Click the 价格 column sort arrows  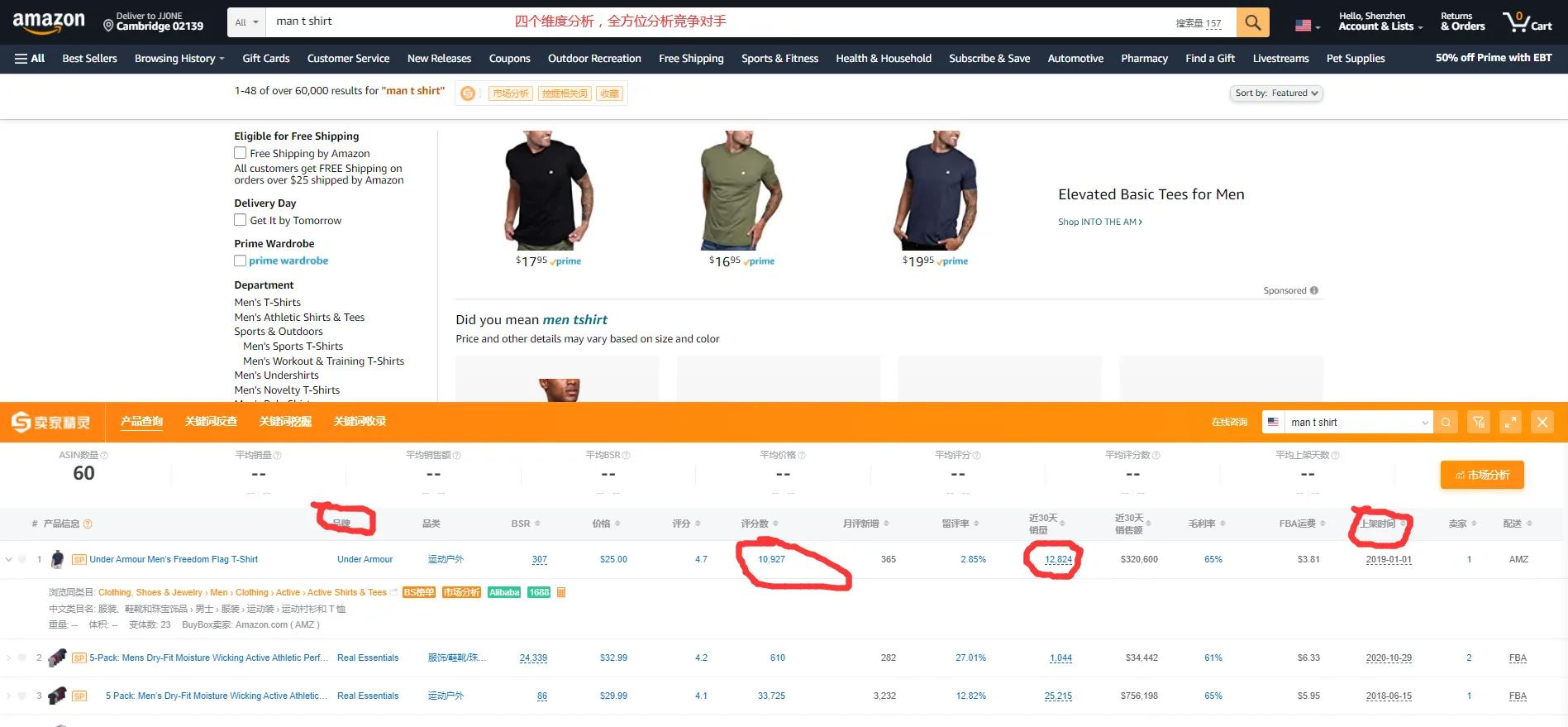coord(617,524)
